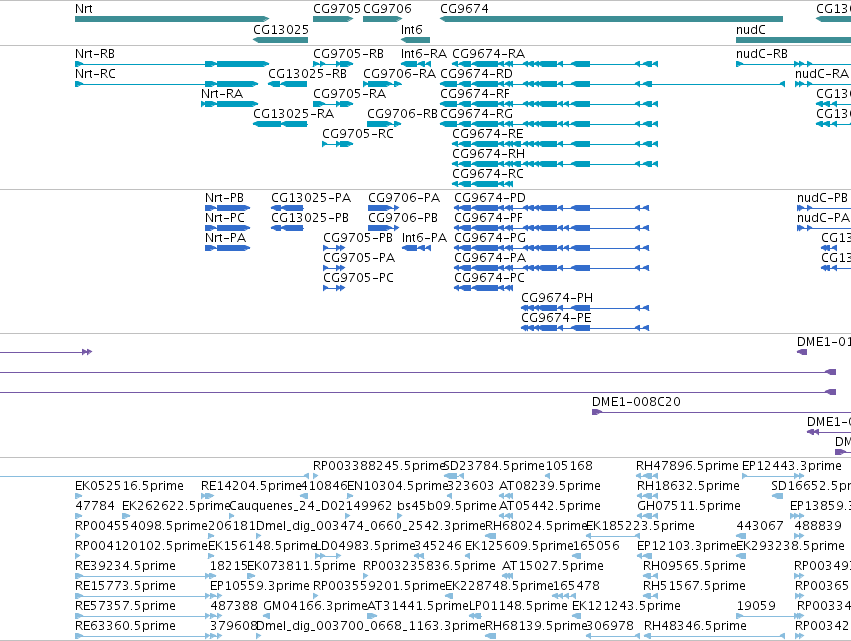Screen dimensions: 851x641
Task: Click the Nrt-PB protein label
Action: [x=224, y=198]
